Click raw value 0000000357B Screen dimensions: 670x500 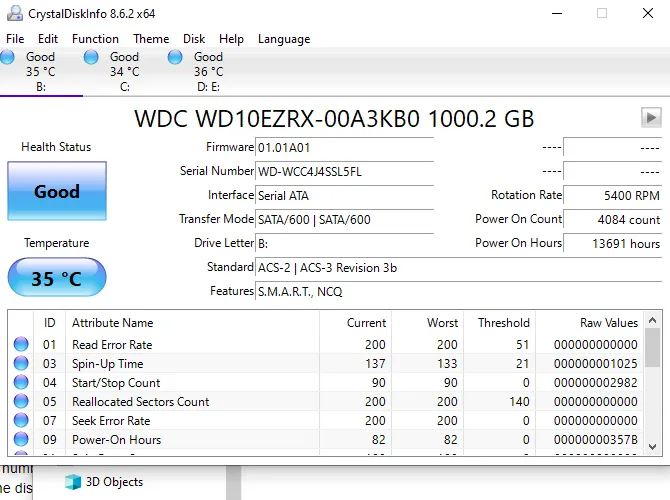coord(596,439)
